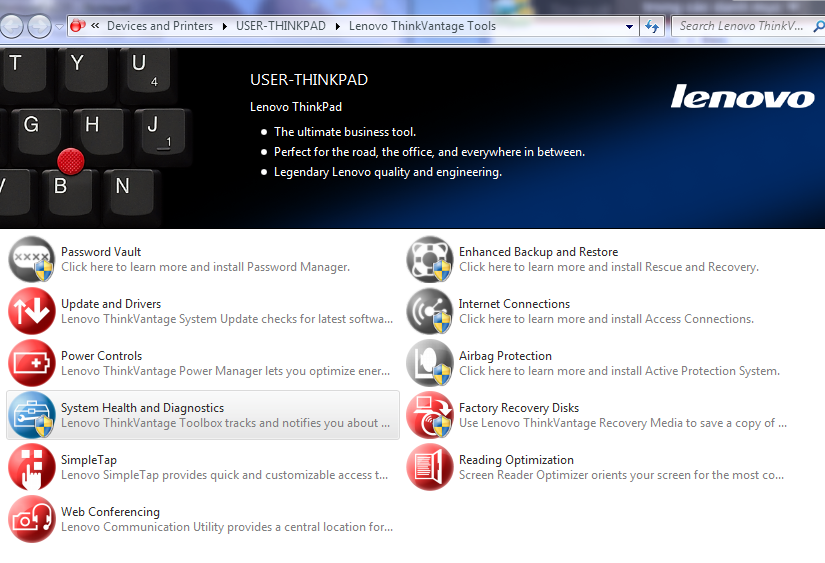
Task: Click the Password Vault title text
Action: pos(101,252)
